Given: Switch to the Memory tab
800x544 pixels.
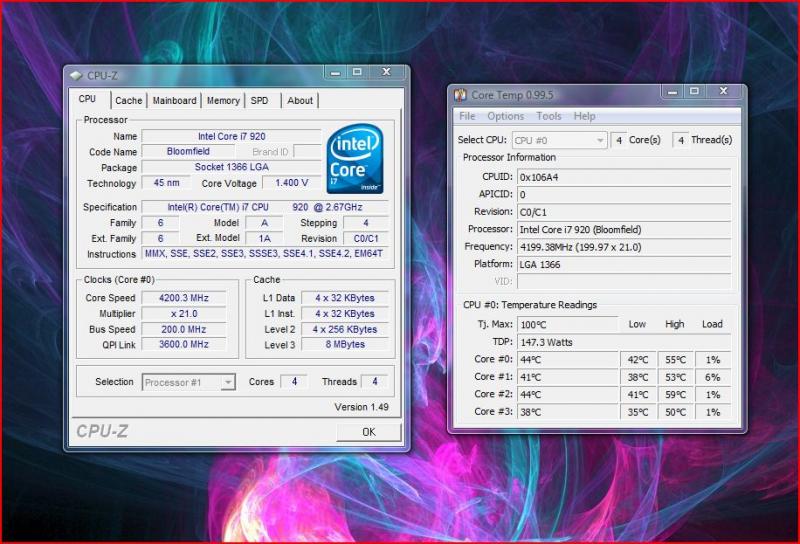Looking at the screenshot, I should click(223, 101).
